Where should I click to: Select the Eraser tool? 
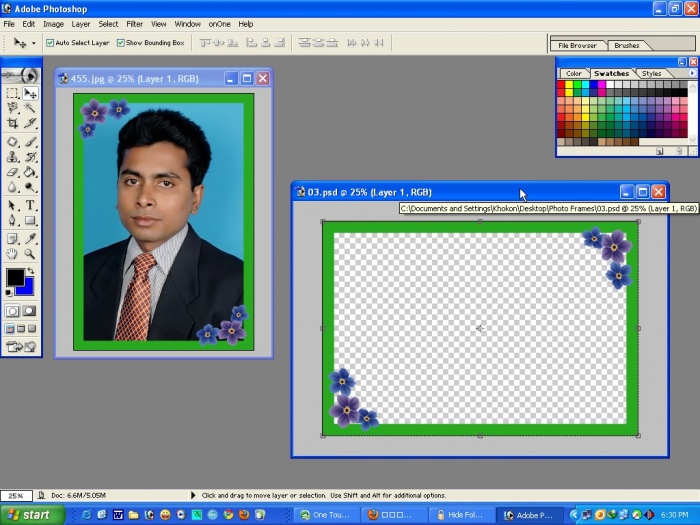12,172
